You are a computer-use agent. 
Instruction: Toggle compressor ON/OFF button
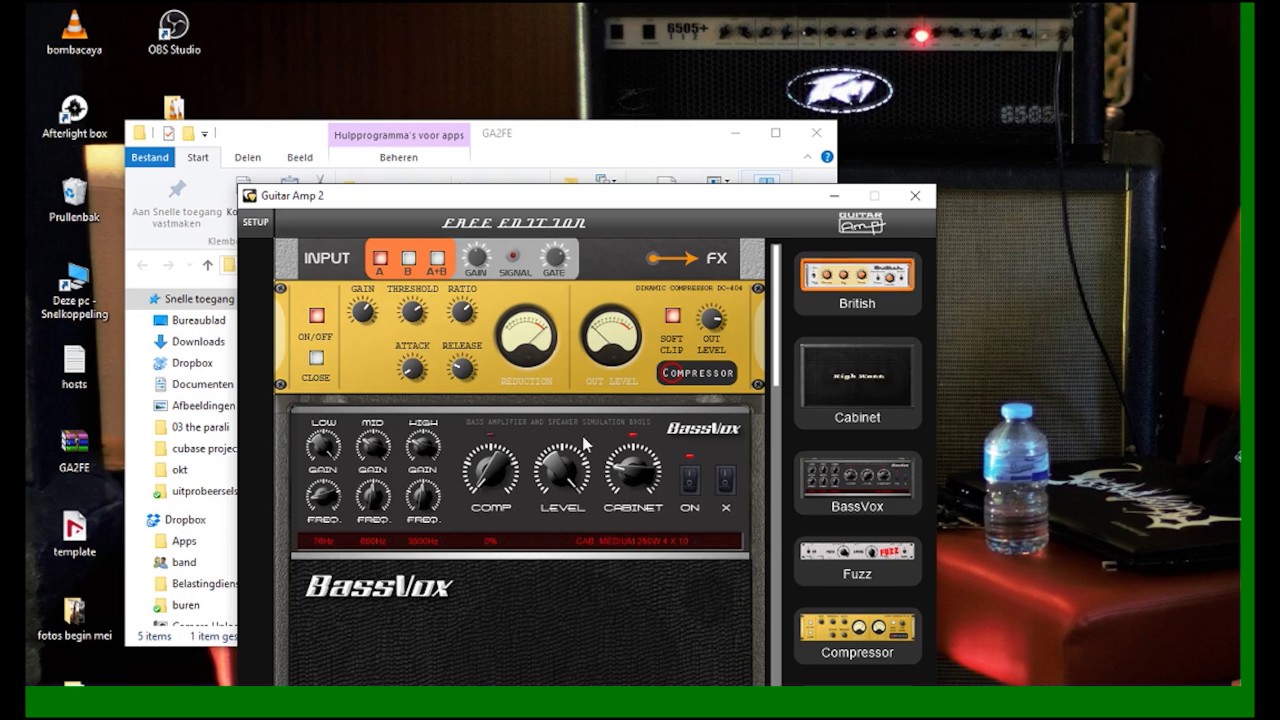(317, 316)
